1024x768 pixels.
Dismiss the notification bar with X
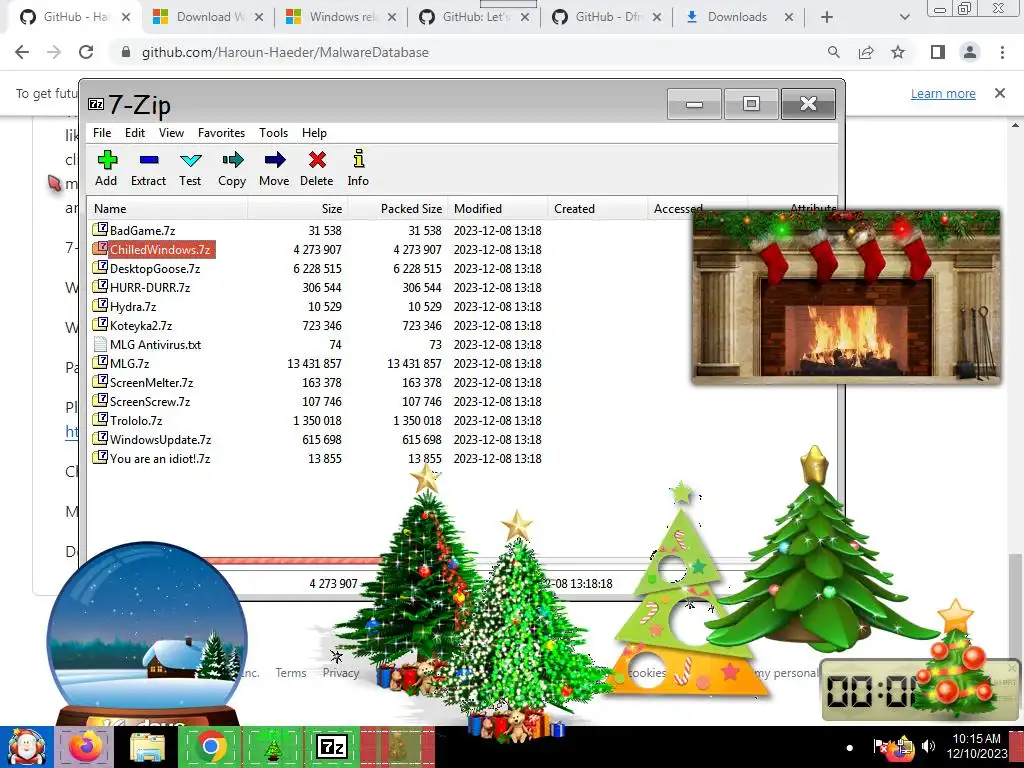(x=1000, y=93)
